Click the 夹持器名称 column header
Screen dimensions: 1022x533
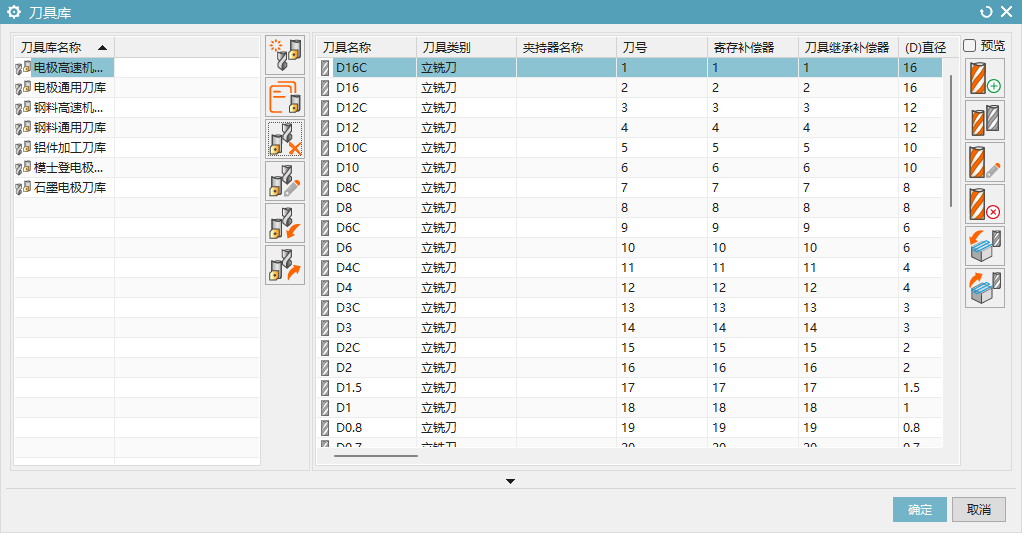[x=566, y=48]
